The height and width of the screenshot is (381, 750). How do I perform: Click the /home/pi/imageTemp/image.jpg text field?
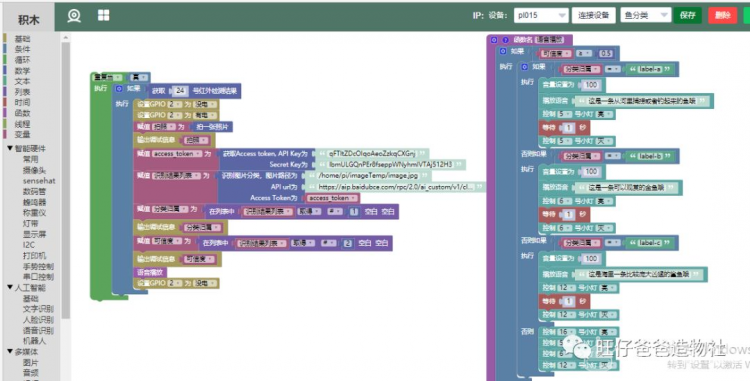[368, 175]
